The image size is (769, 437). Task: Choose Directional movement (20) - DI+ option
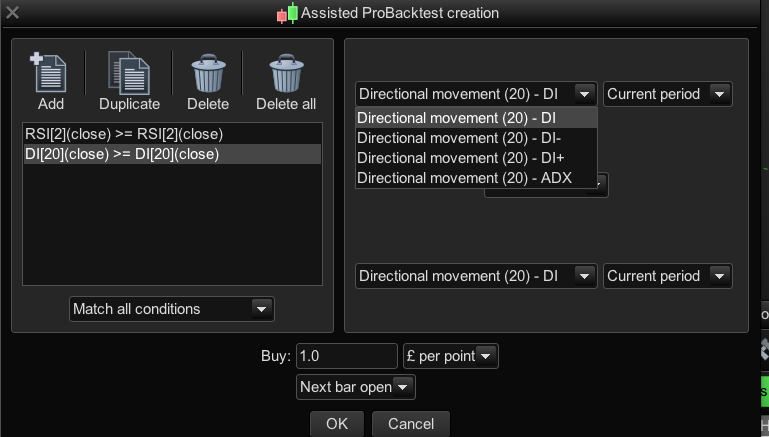pos(476,158)
